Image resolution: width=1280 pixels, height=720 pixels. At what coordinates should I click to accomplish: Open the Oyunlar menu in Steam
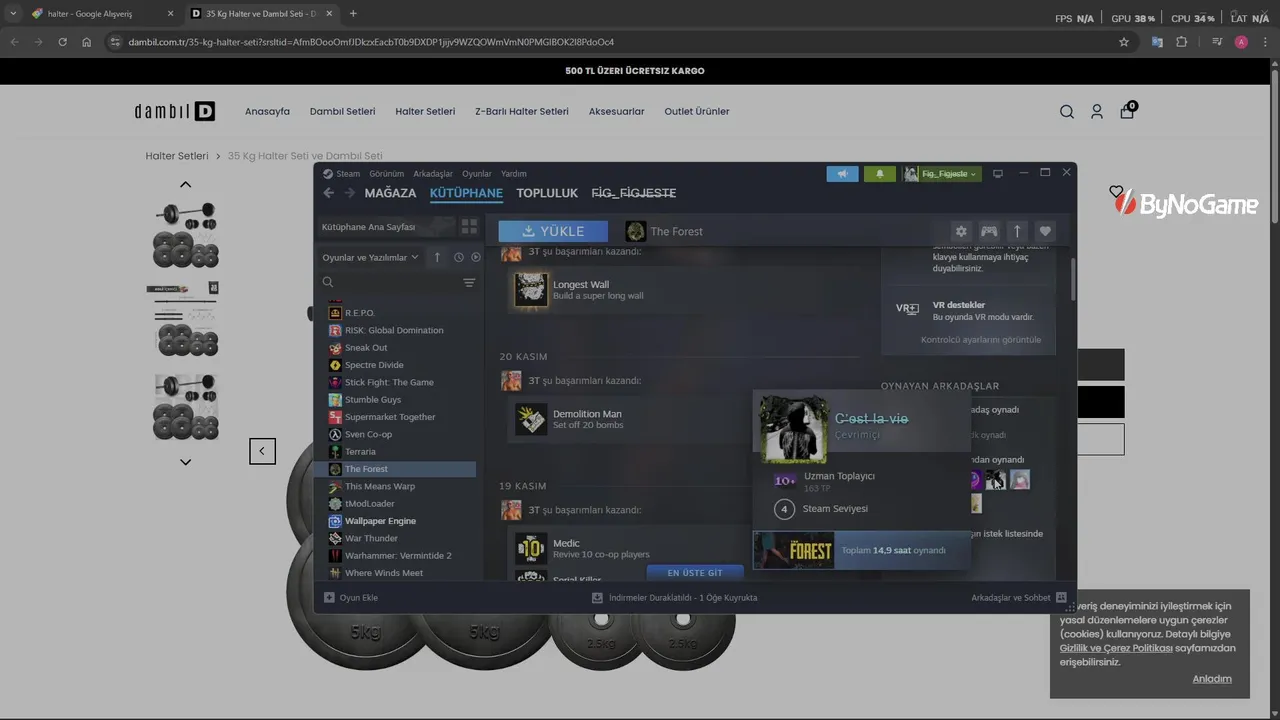click(x=477, y=174)
